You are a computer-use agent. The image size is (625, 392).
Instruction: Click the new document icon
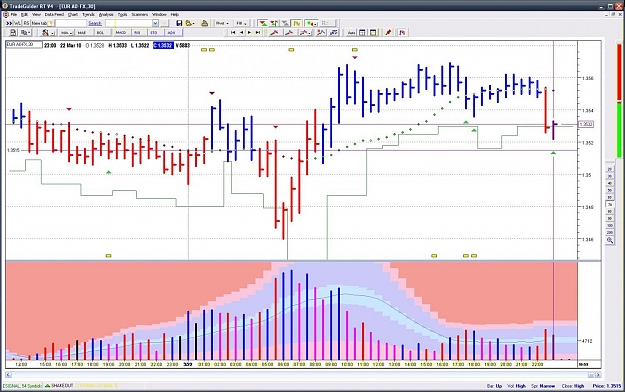click(13, 32)
